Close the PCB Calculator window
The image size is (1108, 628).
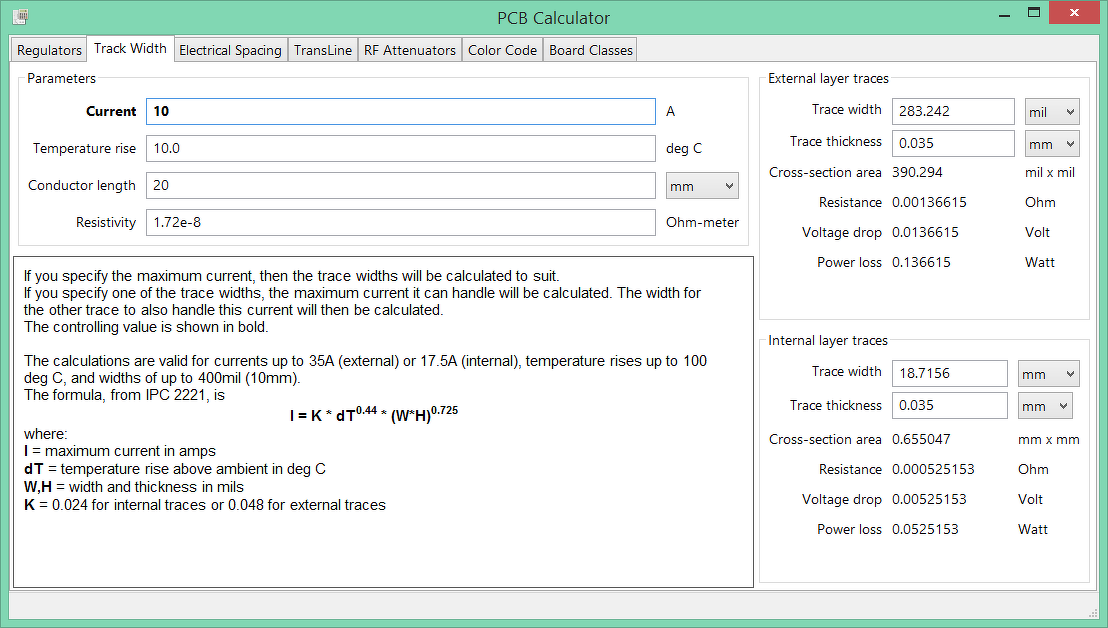1074,13
